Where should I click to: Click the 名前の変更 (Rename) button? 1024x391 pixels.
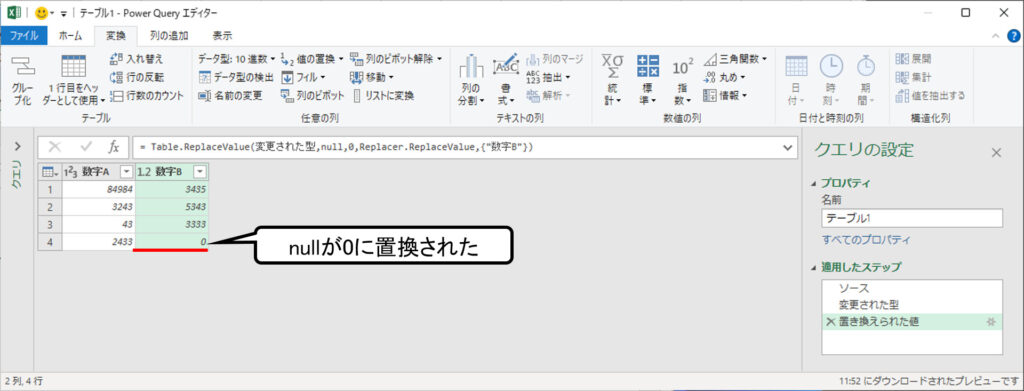(x=230, y=95)
